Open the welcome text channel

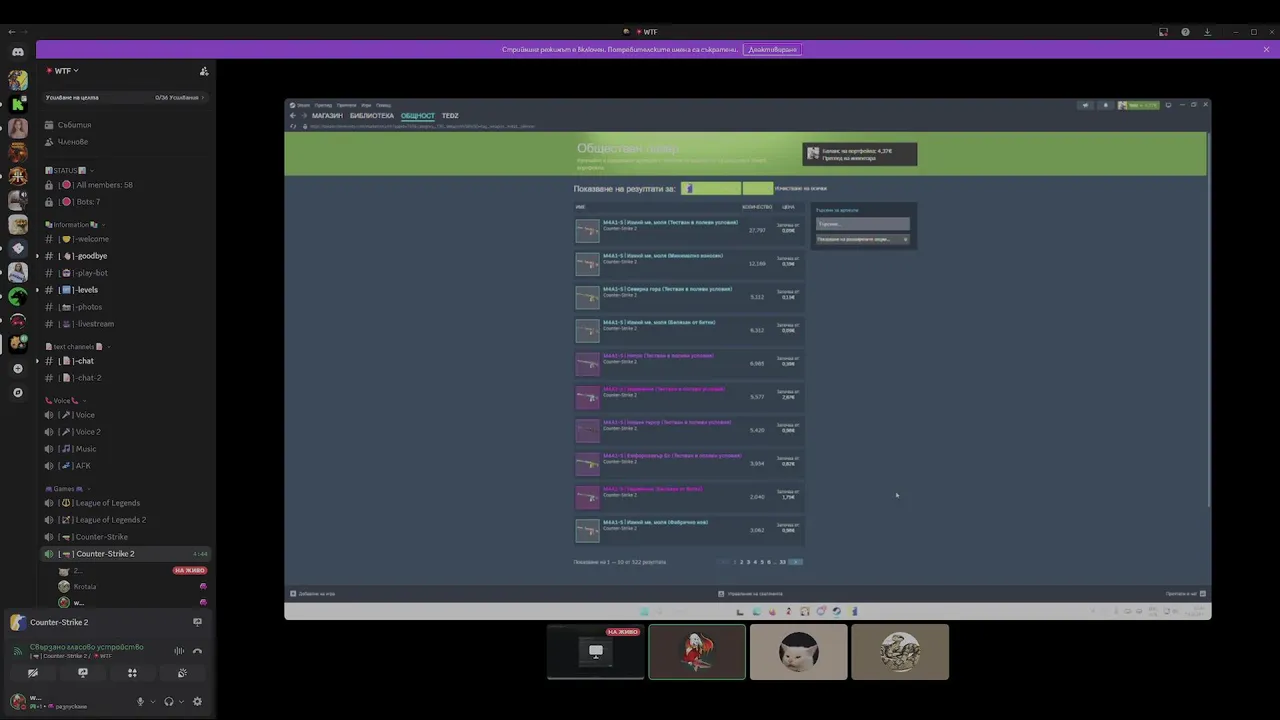pyautogui.click(x=124, y=239)
